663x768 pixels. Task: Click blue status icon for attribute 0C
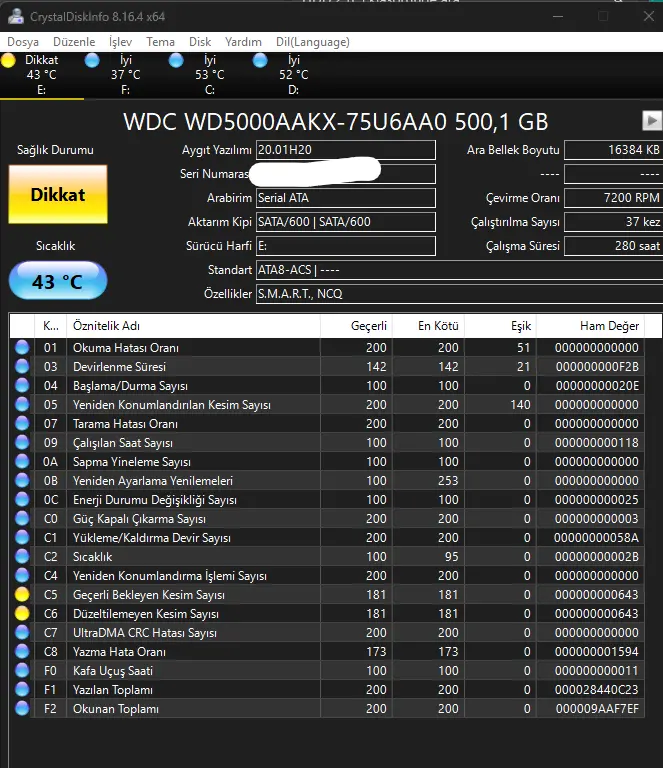22,499
